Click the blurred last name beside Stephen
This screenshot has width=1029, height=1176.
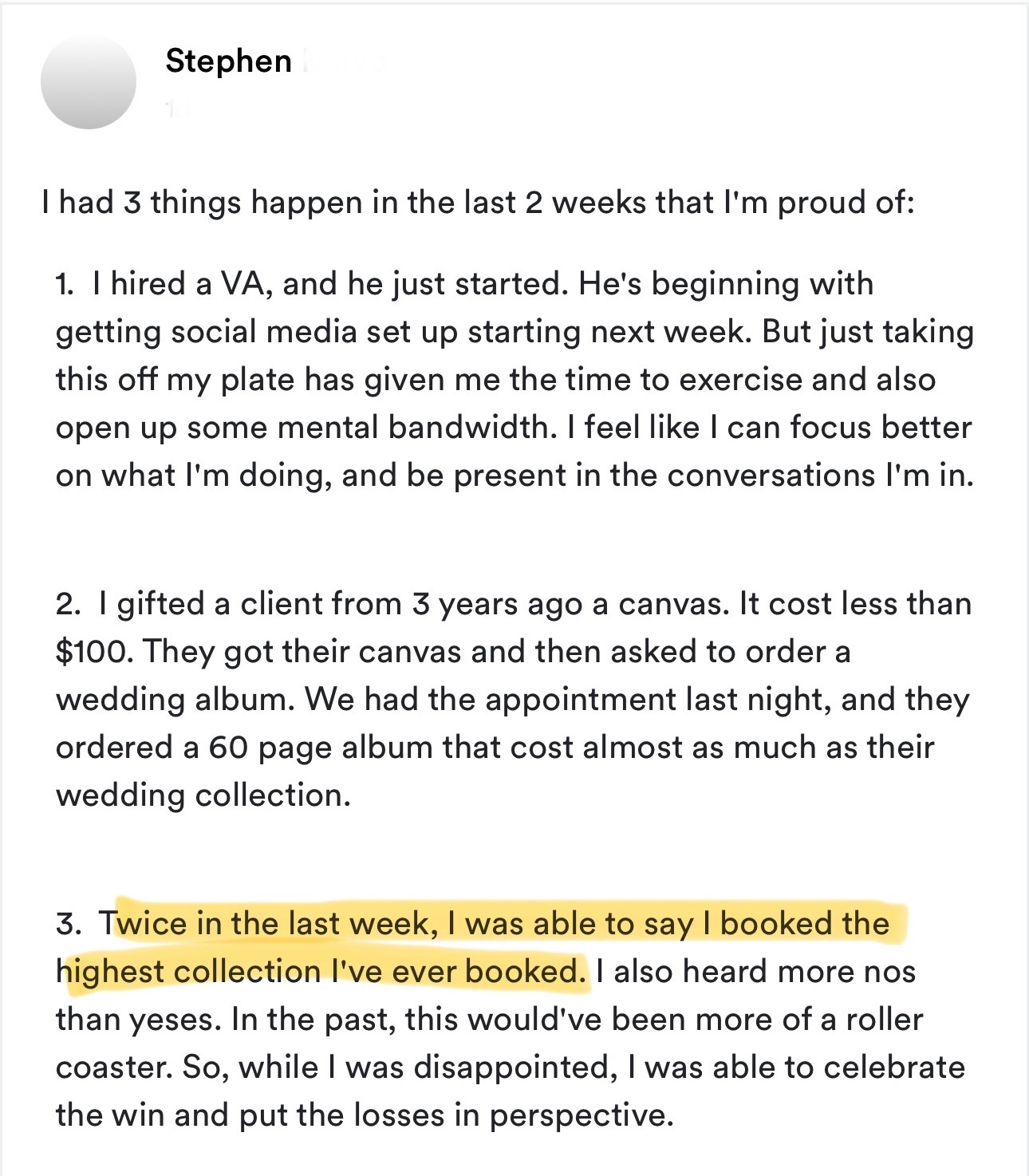tap(343, 62)
